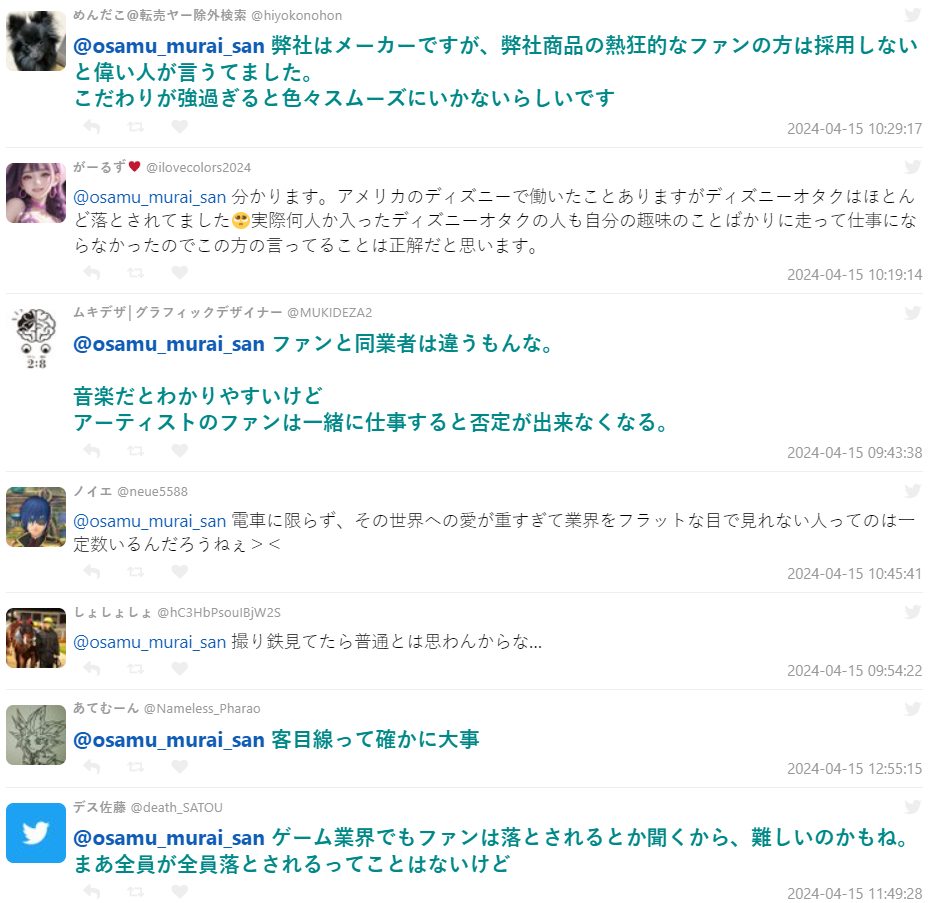Open がーるず profile avatar

pos(36,193)
